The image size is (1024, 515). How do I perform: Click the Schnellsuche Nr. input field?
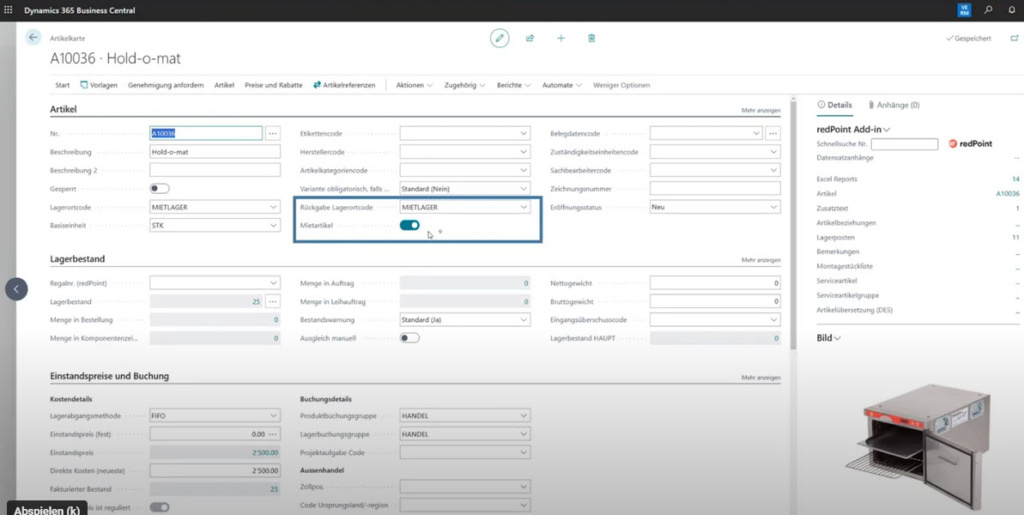(904, 144)
